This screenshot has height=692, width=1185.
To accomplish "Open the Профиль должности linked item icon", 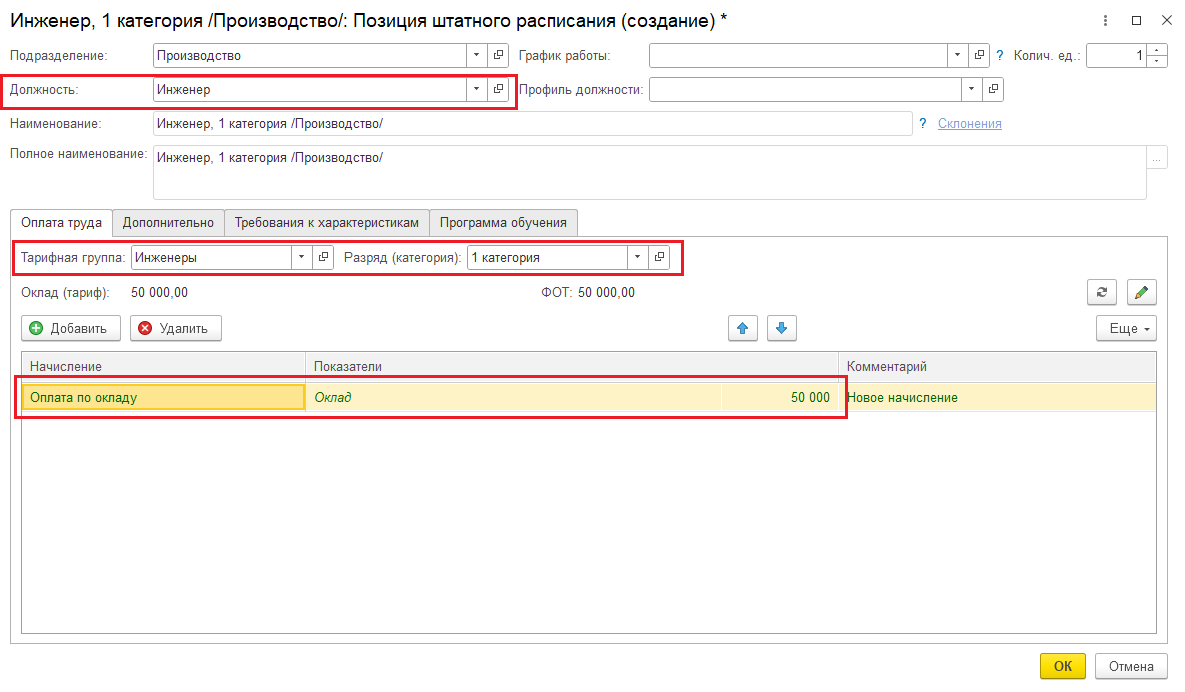I will (993, 90).
